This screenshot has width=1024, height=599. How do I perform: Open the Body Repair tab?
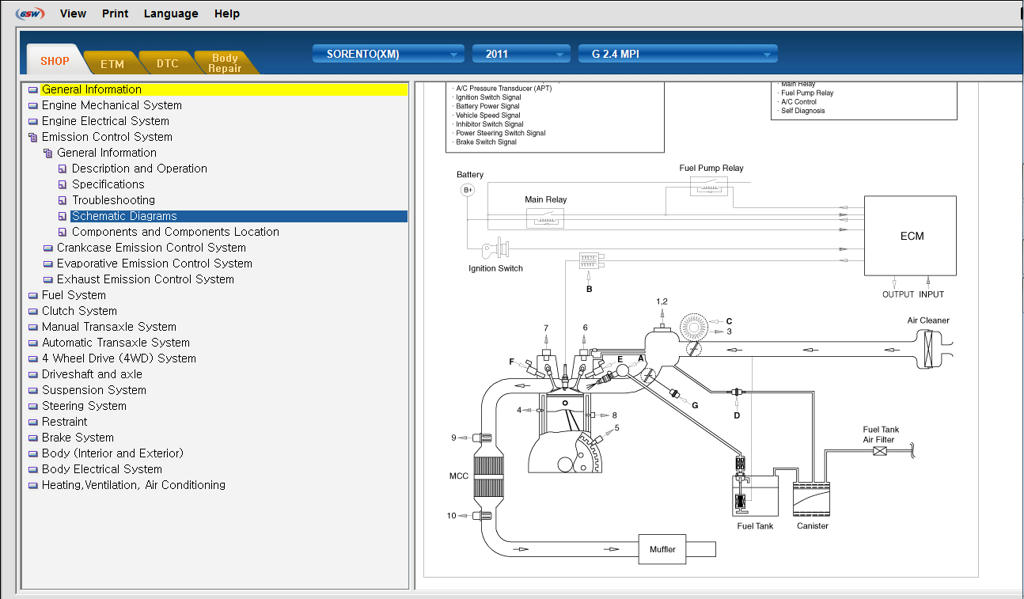tap(225, 63)
